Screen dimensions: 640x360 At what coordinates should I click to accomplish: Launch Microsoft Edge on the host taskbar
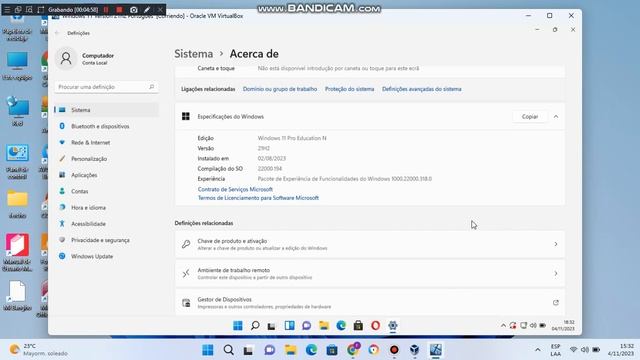(311, 350)
